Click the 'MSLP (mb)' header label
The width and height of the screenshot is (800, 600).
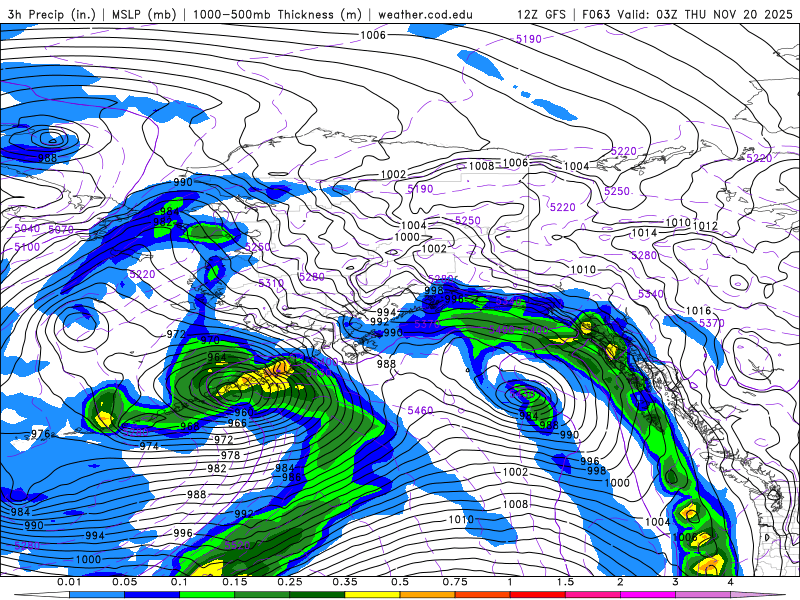(144, 14)
